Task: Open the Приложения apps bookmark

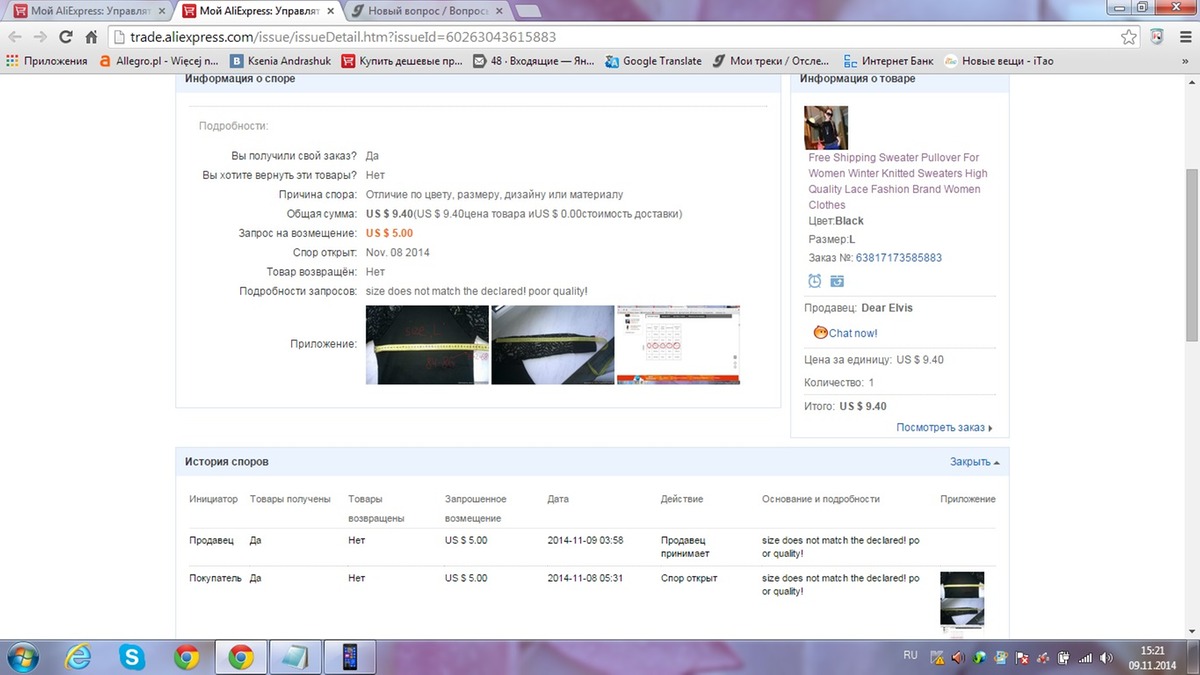Action: pyautogui.click(x=47, y=61)
